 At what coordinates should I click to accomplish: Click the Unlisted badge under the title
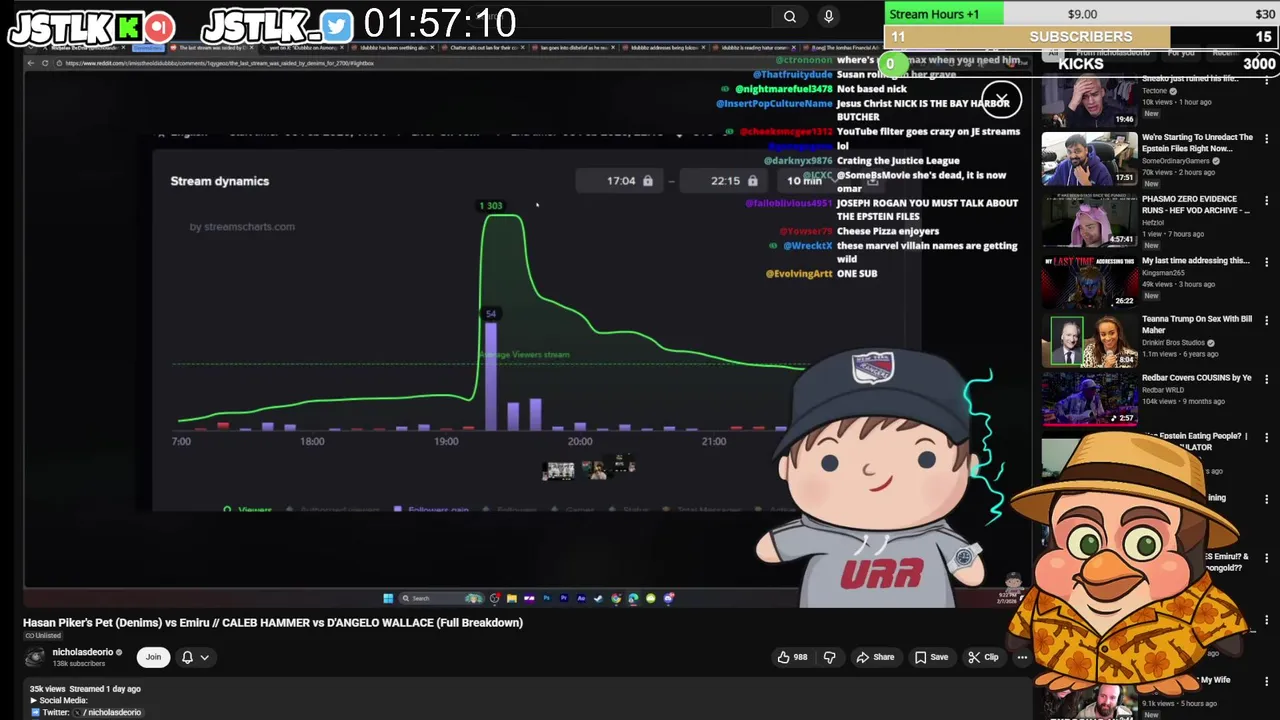43,636
